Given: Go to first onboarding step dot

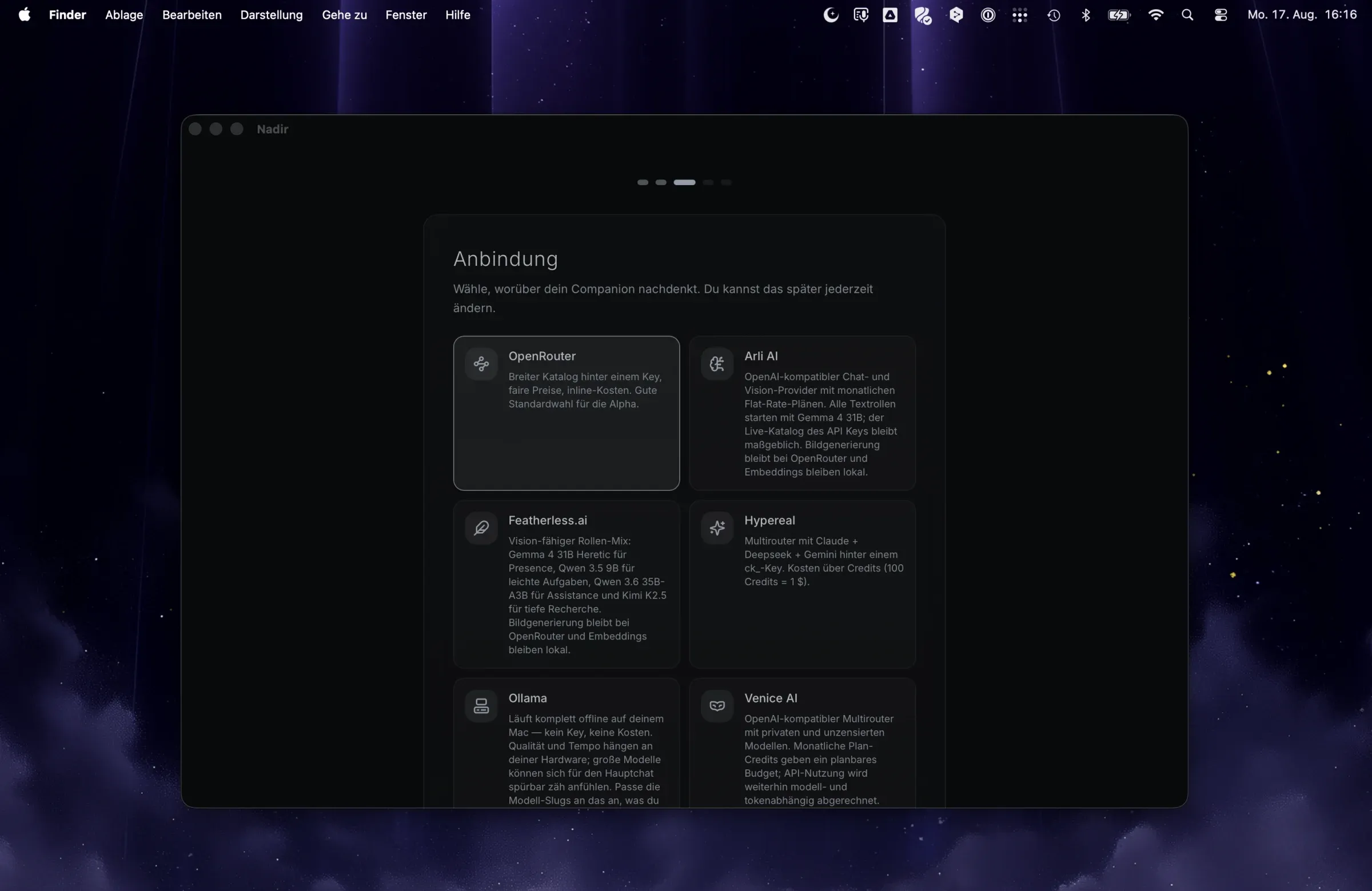Looking at the screenshot, I should tap(643, 183).
